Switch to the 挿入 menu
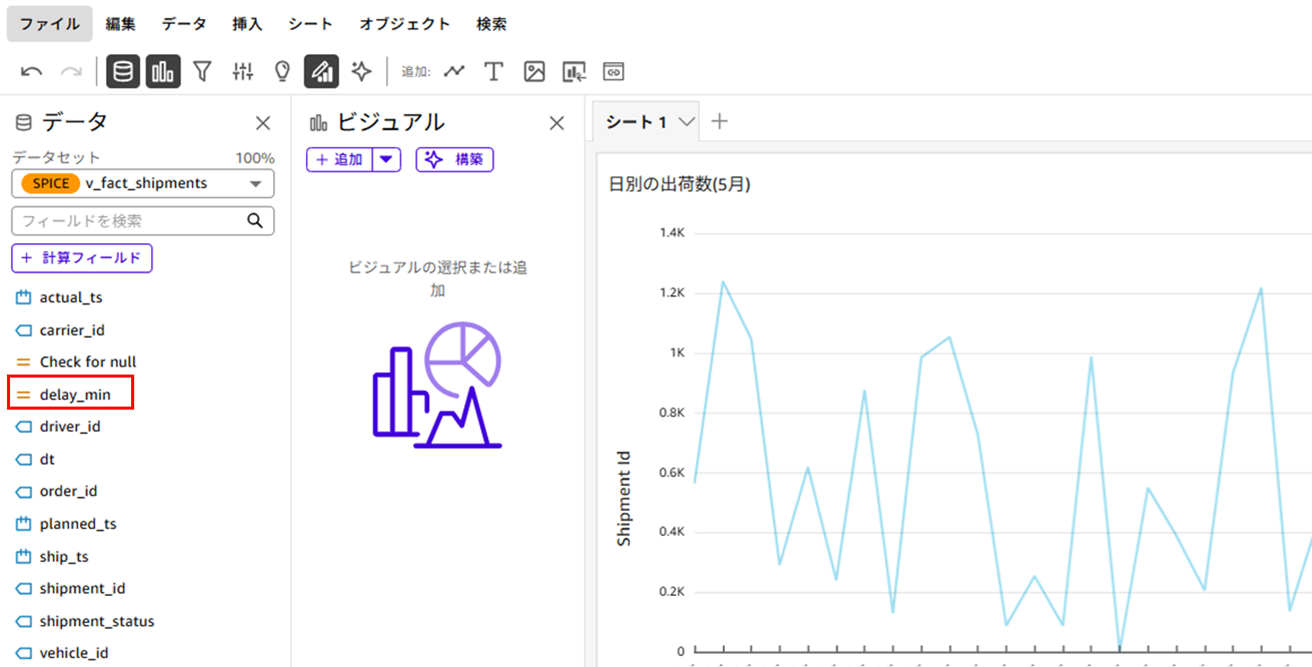Screen dimensions: 1312x667 coord(246,23)
